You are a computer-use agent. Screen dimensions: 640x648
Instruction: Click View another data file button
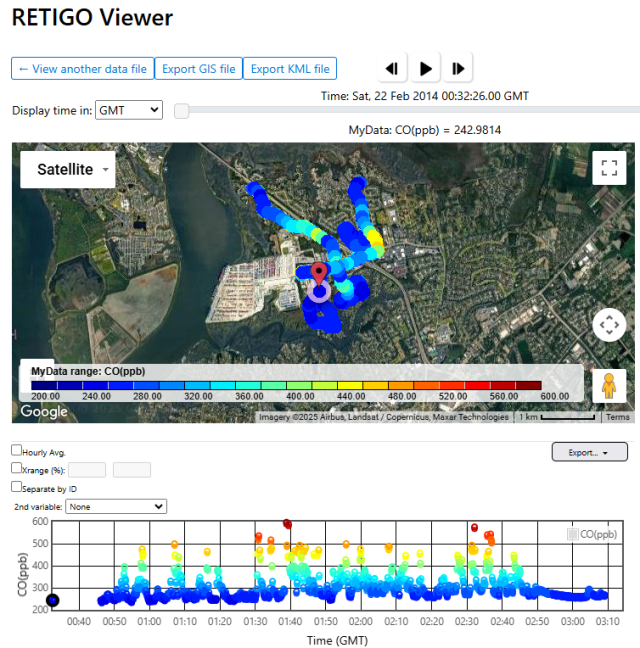pyautogui.click(x=82, y=69)
